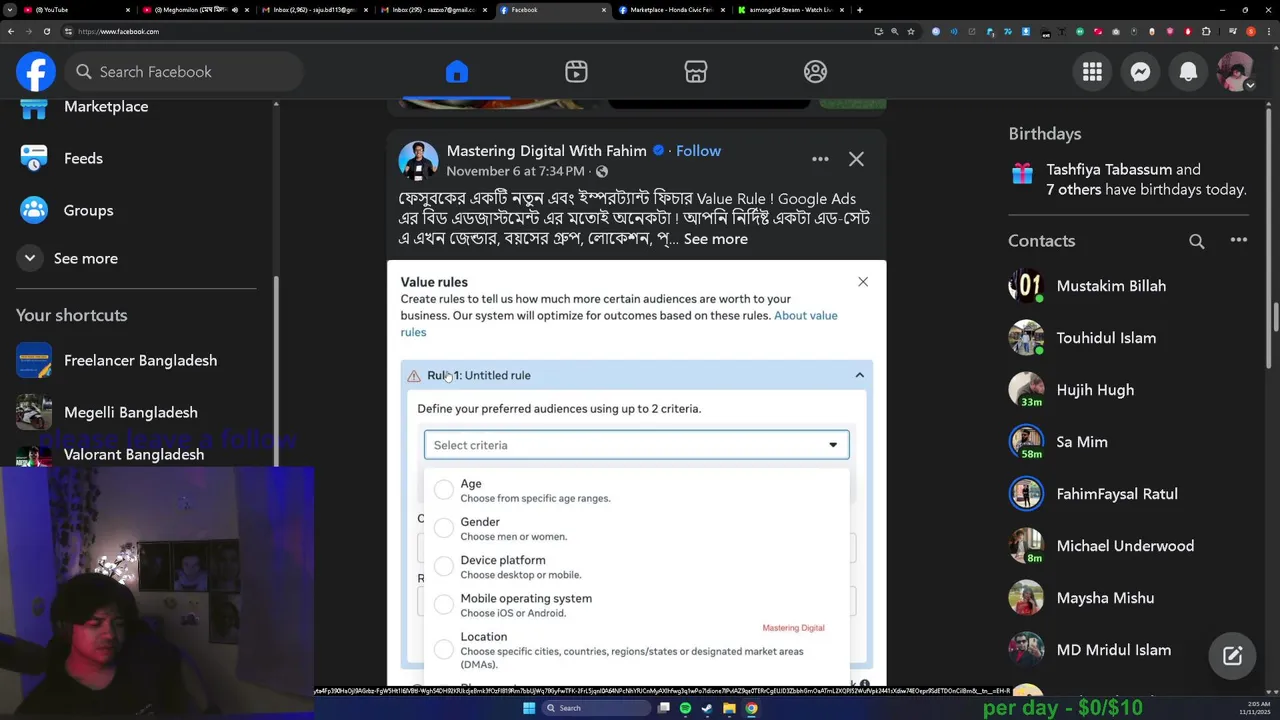Click the Facebook logo icon
Image resolution: width=1280 pixels, height=720 pixels.
tap(36, 72)
